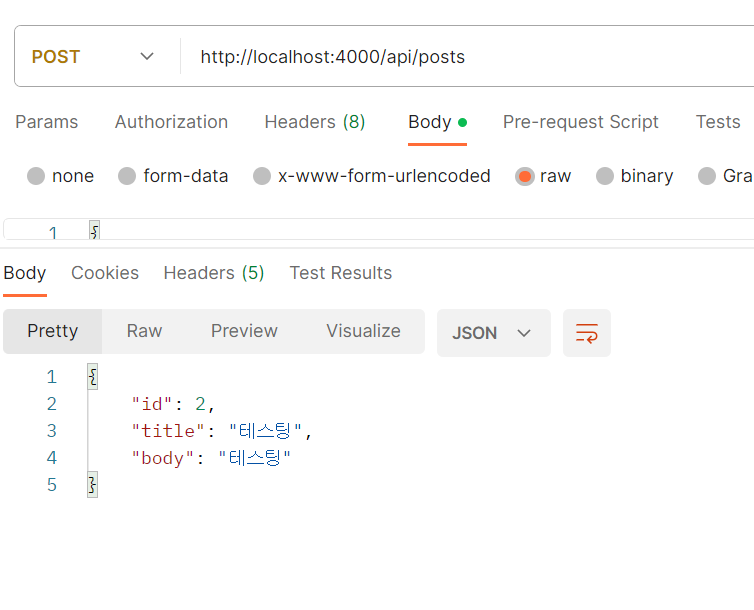Collapse the response JSON opening brace
This screenshot has width=754, height=610.
click(93, 376)
